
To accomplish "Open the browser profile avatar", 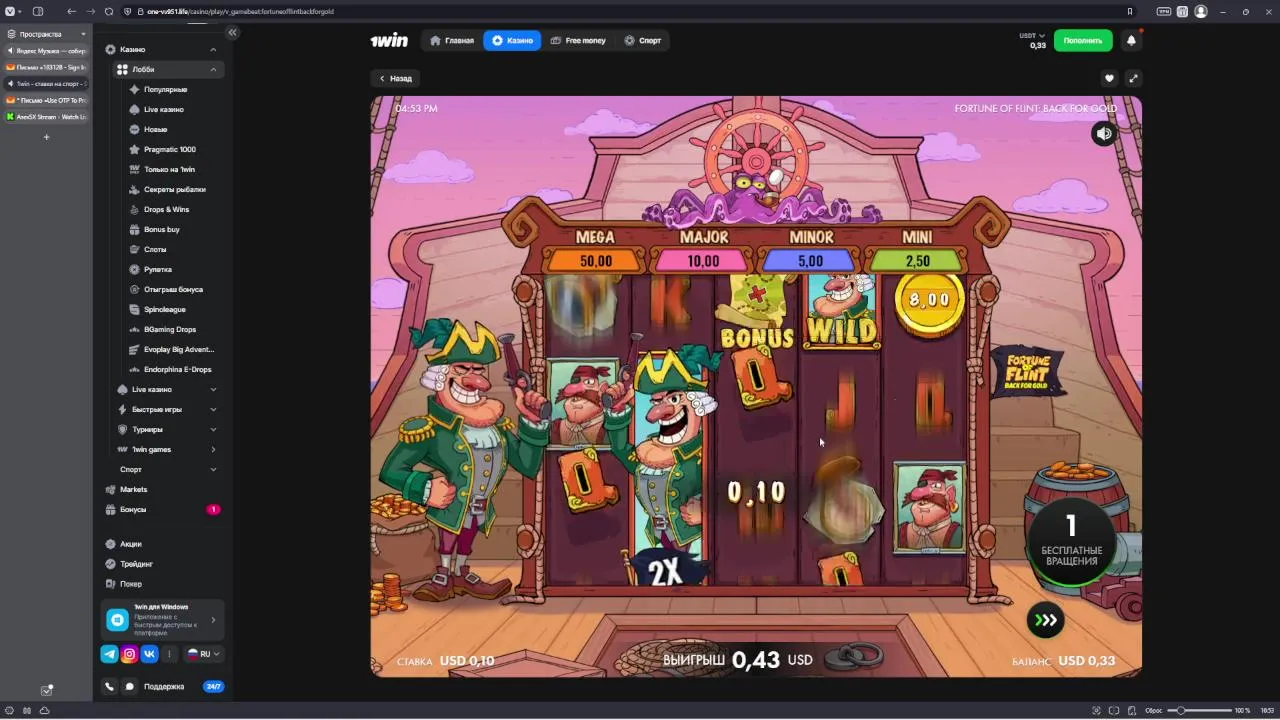I will 1201,11.
